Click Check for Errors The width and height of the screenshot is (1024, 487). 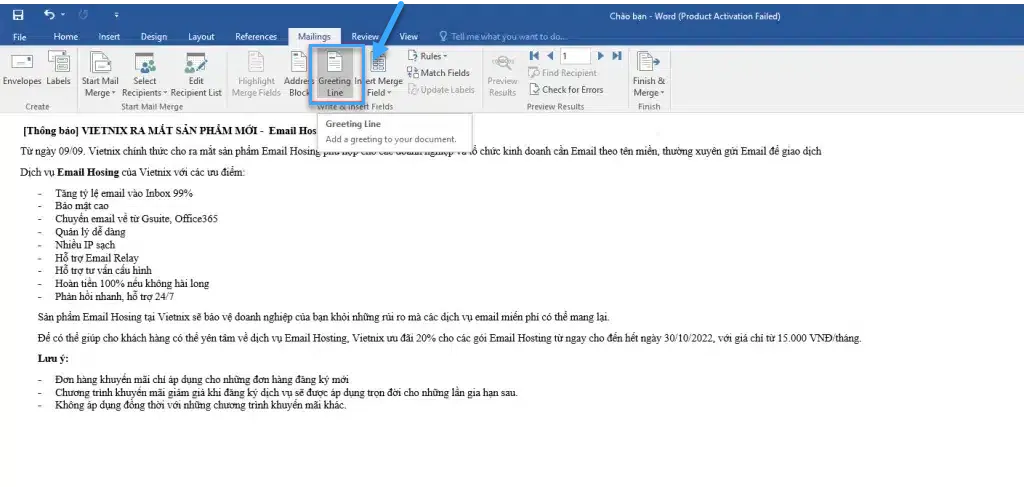[x=566, y=90]
